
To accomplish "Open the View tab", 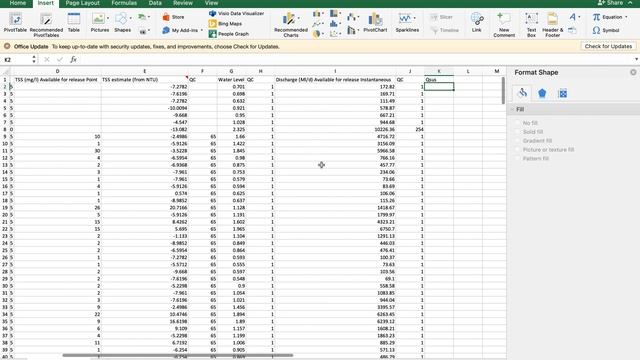I will tap(211, 3).
